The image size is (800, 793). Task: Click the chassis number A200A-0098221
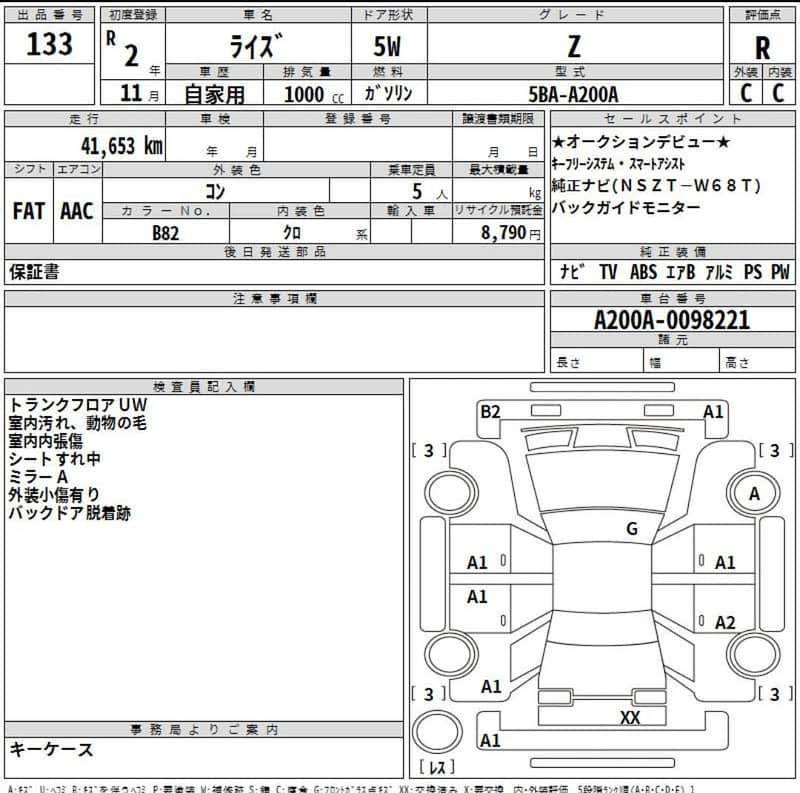(x=674, y=321)
